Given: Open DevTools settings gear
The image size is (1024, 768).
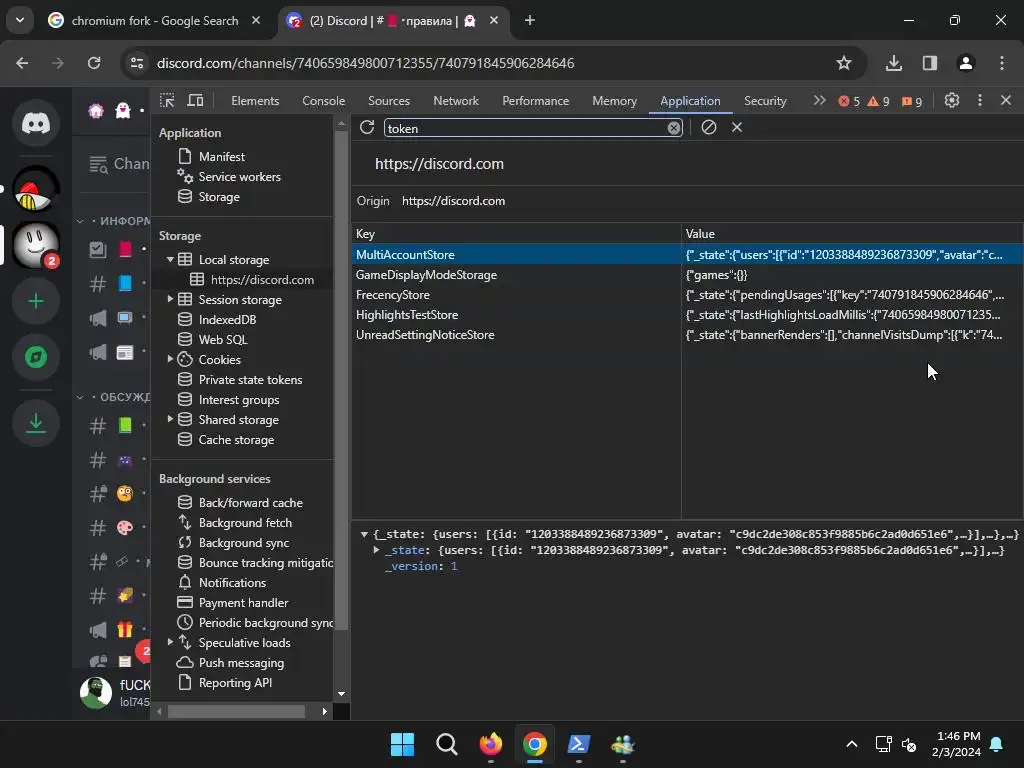Looking at the screenshot, I should coord(952,101).
